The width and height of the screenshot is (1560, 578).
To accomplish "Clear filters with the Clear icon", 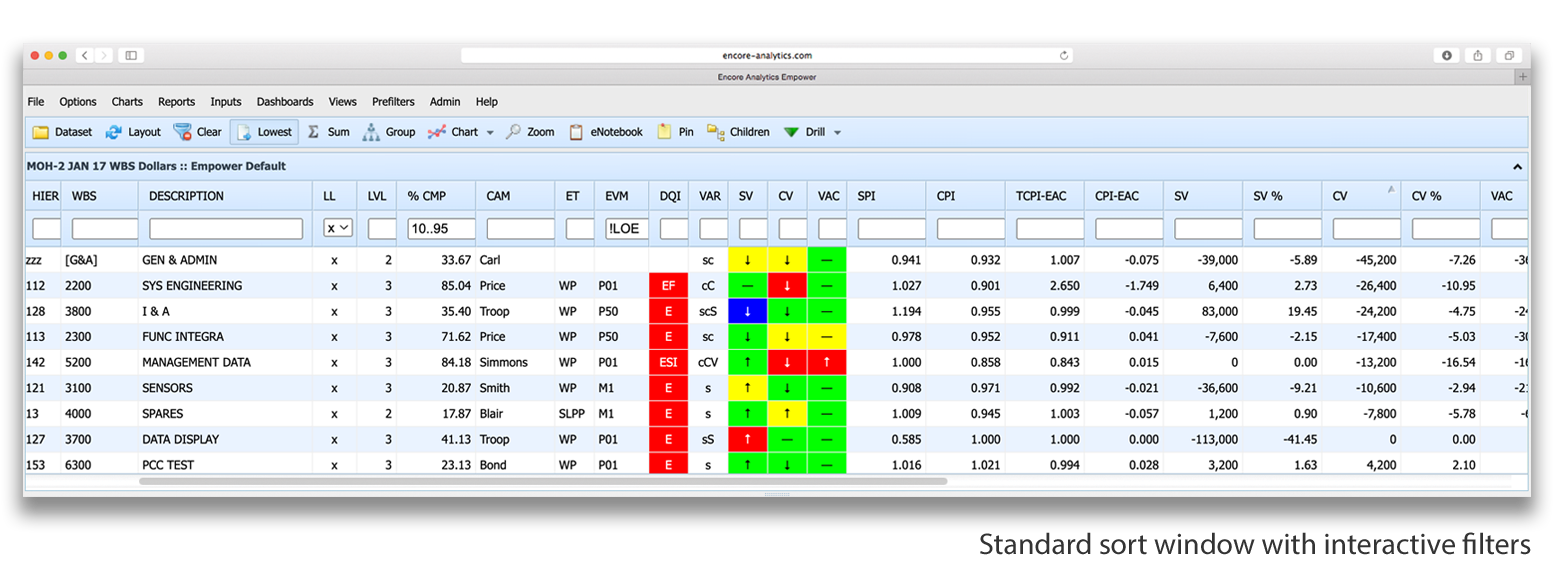I will [183, 132].
